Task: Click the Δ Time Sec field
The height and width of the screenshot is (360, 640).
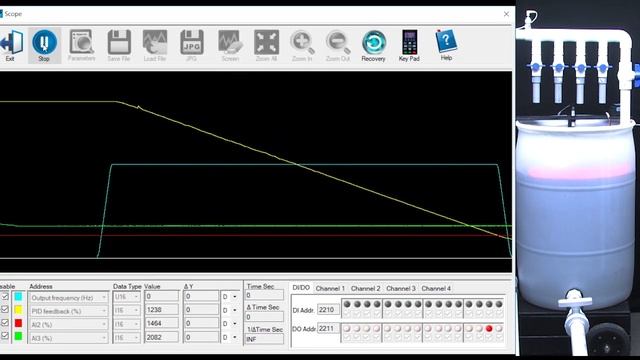Action: pos(264,317)
